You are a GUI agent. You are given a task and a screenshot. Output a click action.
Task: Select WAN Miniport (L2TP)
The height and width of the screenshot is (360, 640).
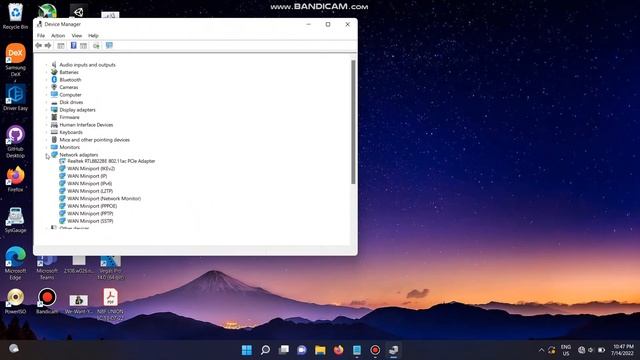(90, 191)
